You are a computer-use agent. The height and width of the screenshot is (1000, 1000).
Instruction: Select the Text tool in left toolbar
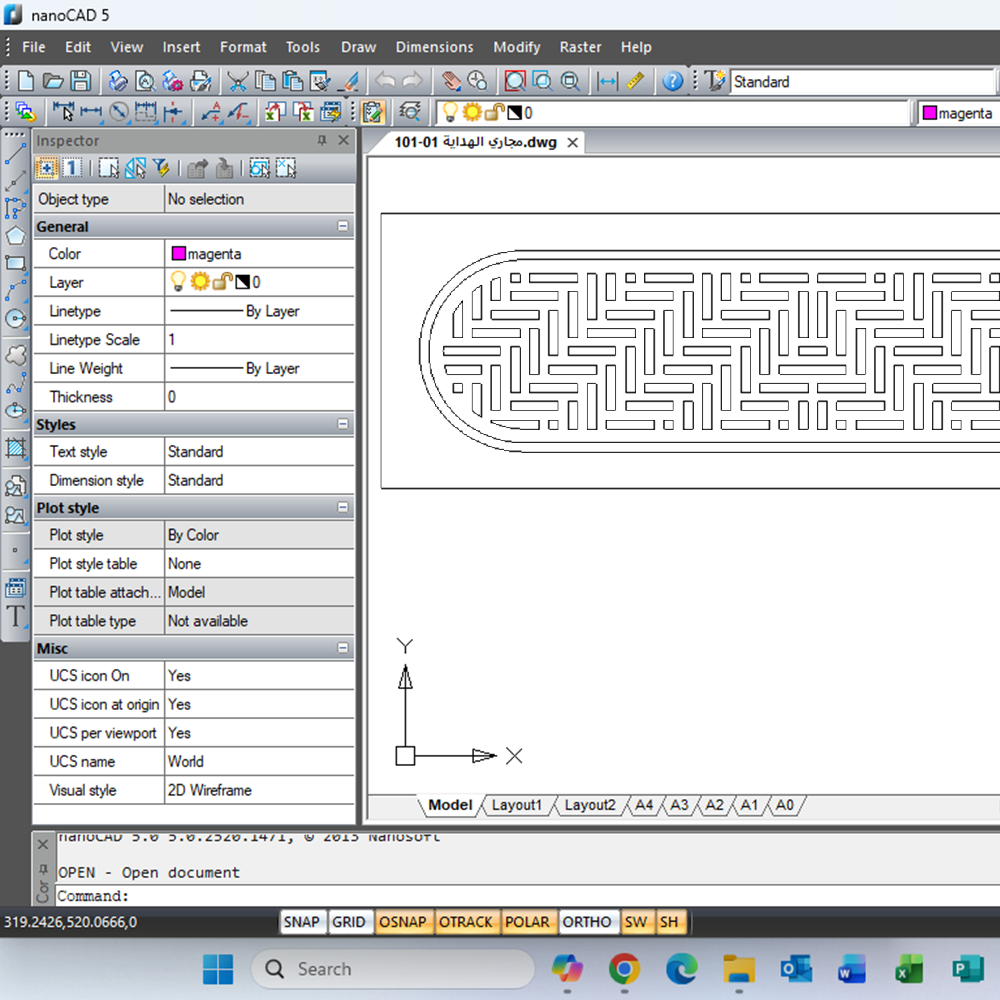click(x=15, y=616)
